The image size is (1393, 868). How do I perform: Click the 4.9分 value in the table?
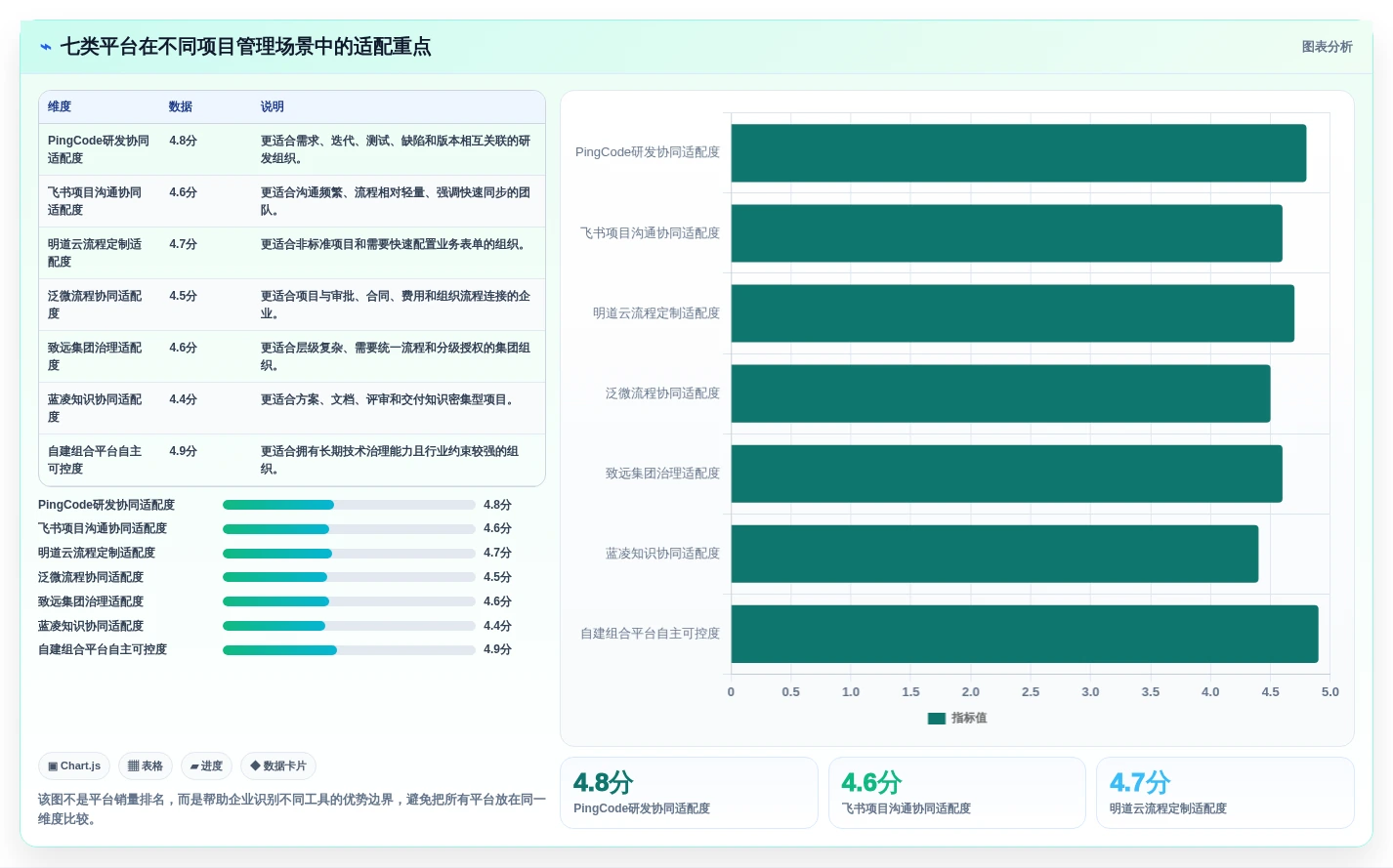(x=183, y=451)
